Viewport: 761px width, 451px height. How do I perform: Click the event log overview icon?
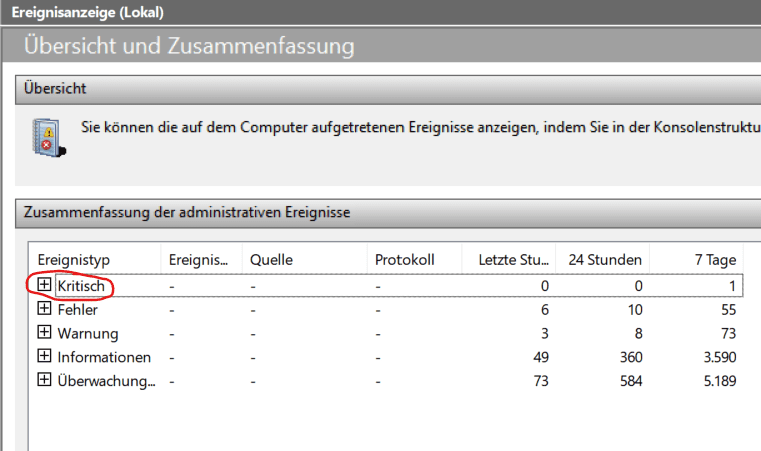pyautogui.click(x=46, y=137)
